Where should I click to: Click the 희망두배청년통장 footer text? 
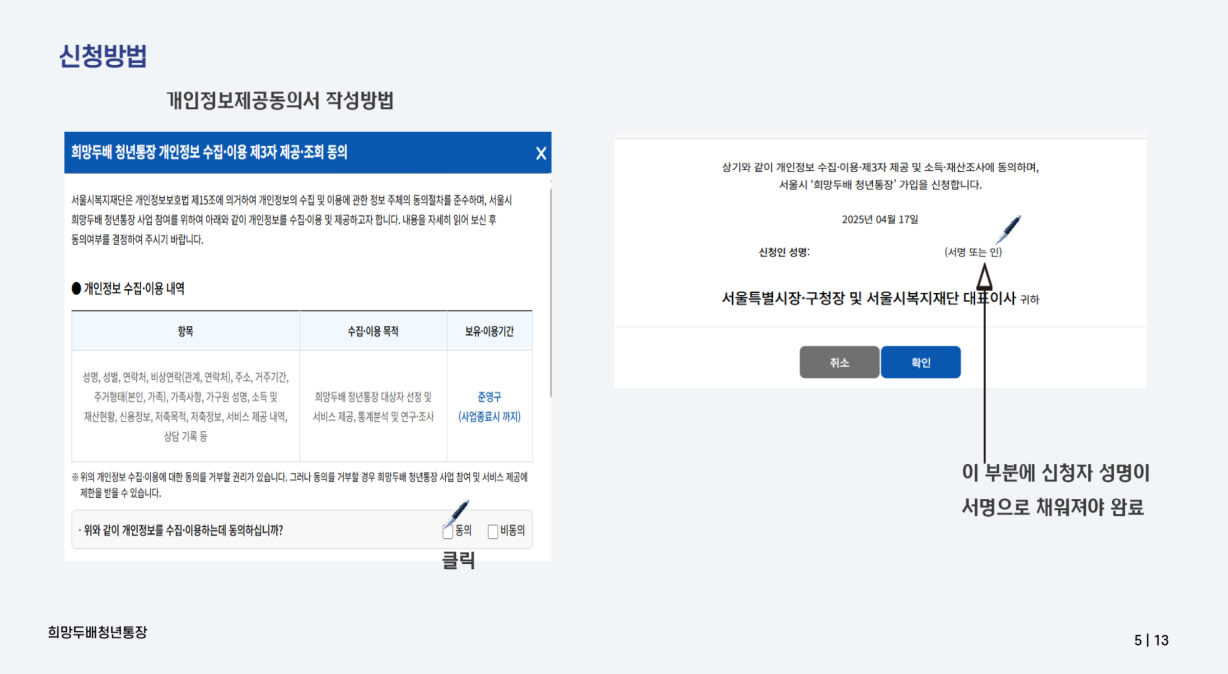(97, 632)
